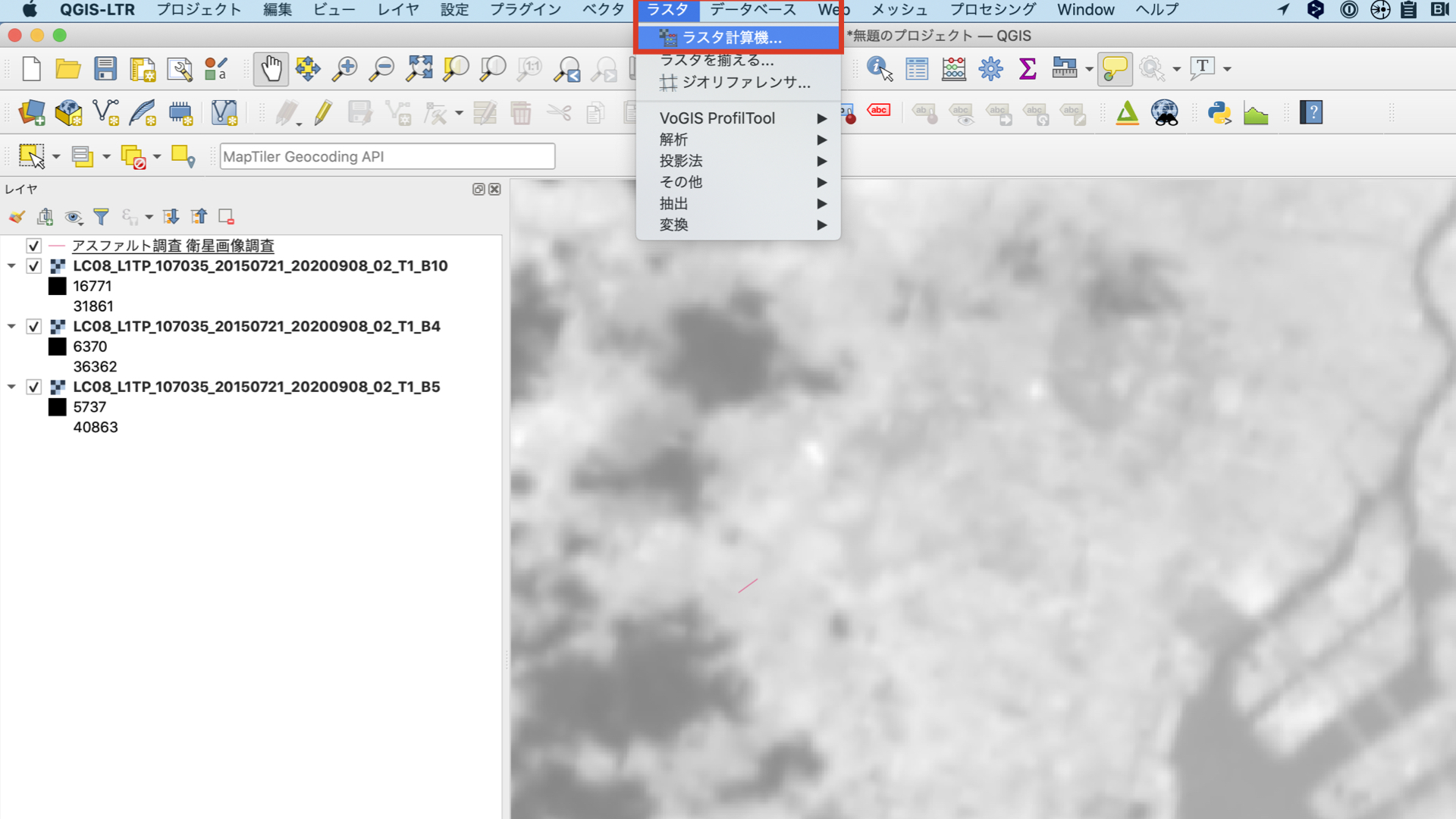Open the attribute table icon

click(917, 69)
